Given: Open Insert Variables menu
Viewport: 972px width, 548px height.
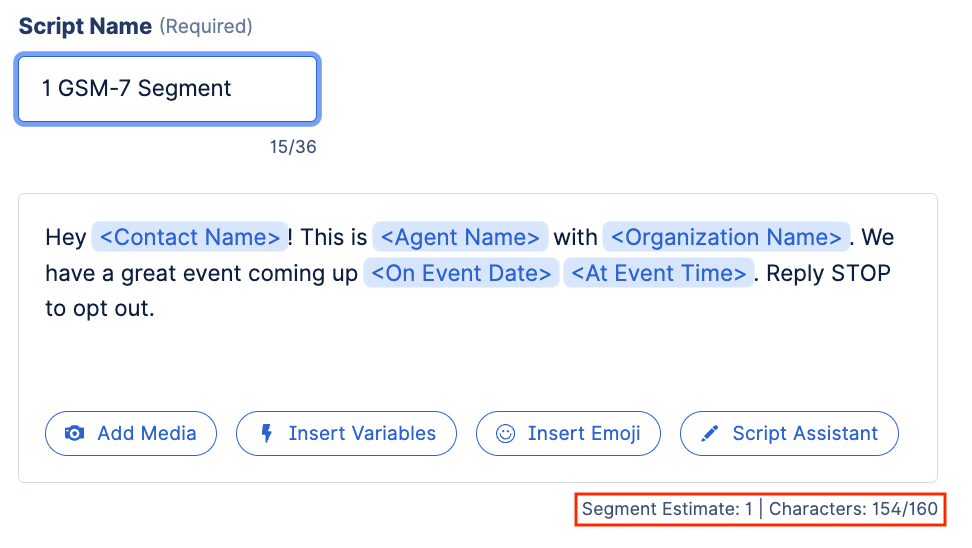Looking at the screenshot, I should (346, 433).
